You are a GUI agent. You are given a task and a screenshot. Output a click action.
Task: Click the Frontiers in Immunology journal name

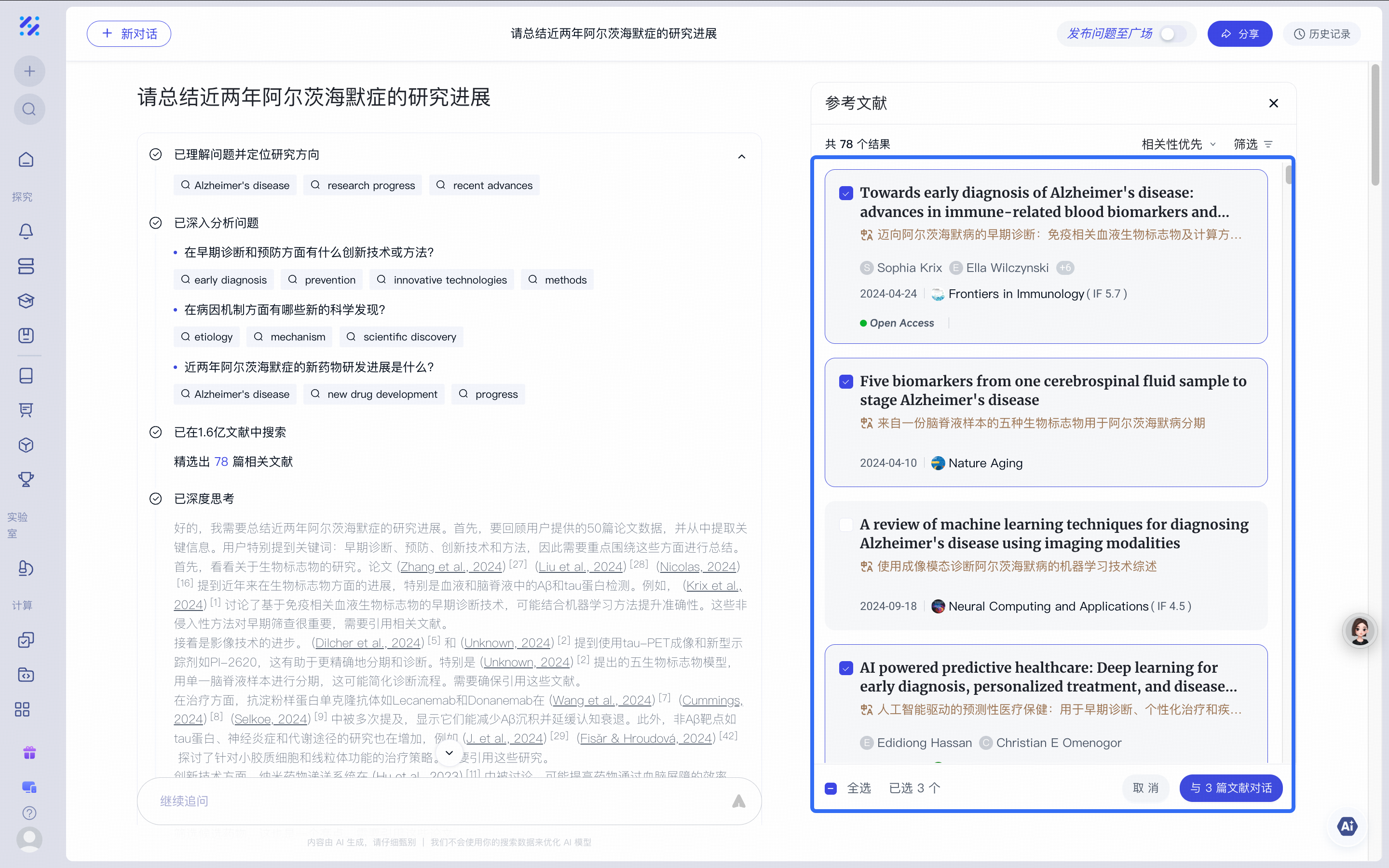tap(1016, 294)
